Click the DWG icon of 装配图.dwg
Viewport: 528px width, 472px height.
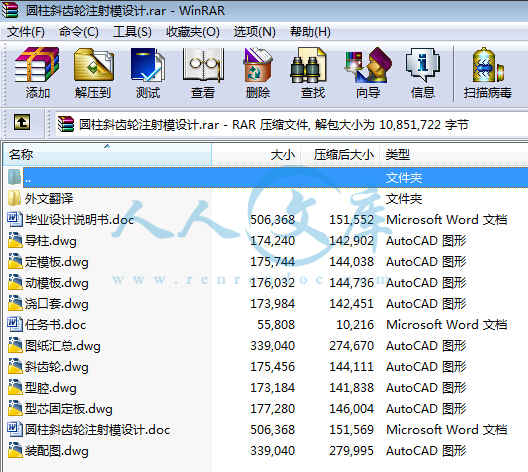14,450
